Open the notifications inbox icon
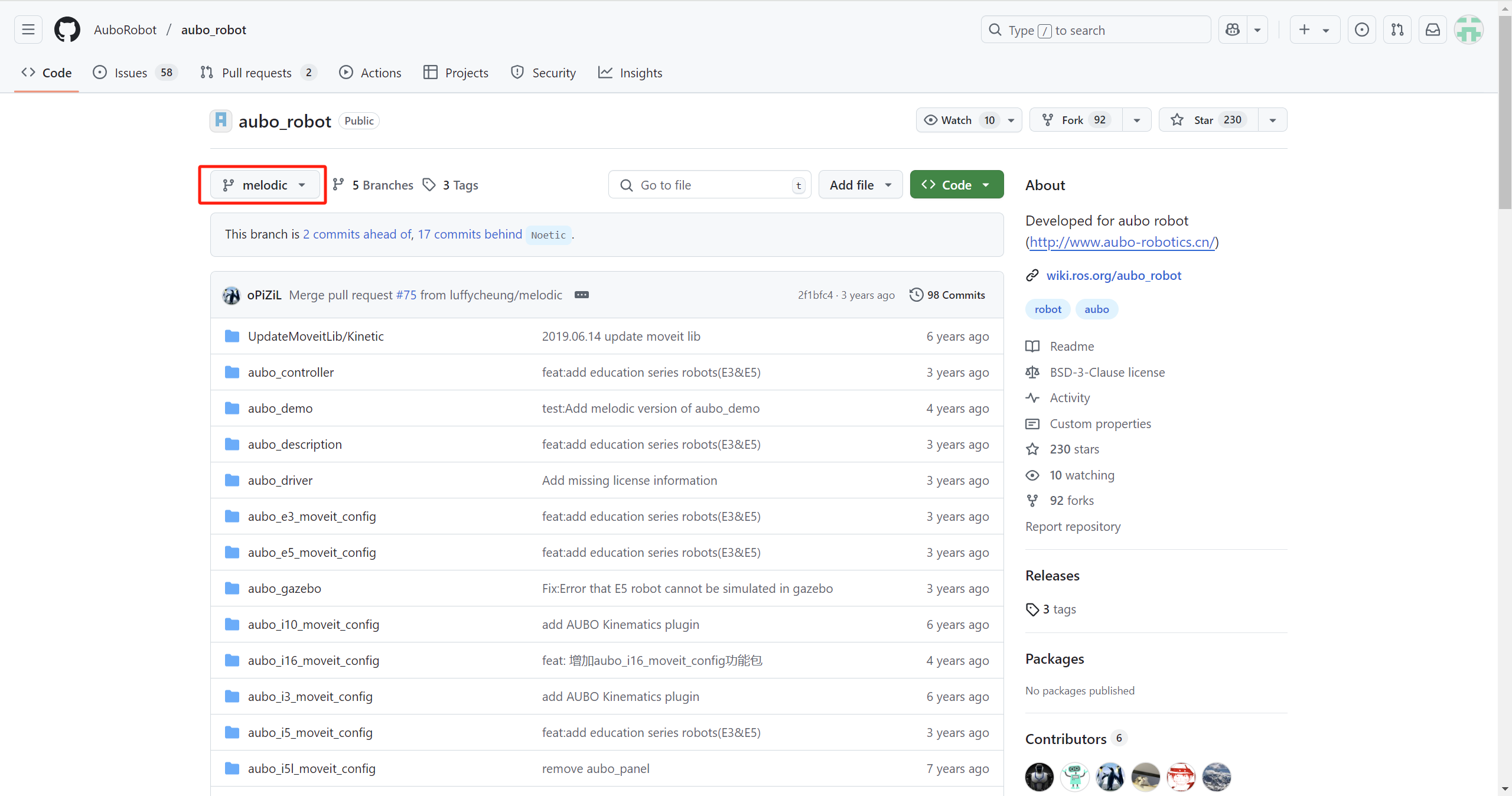This screenshot has width=1512, height=796. [1433, 30]
